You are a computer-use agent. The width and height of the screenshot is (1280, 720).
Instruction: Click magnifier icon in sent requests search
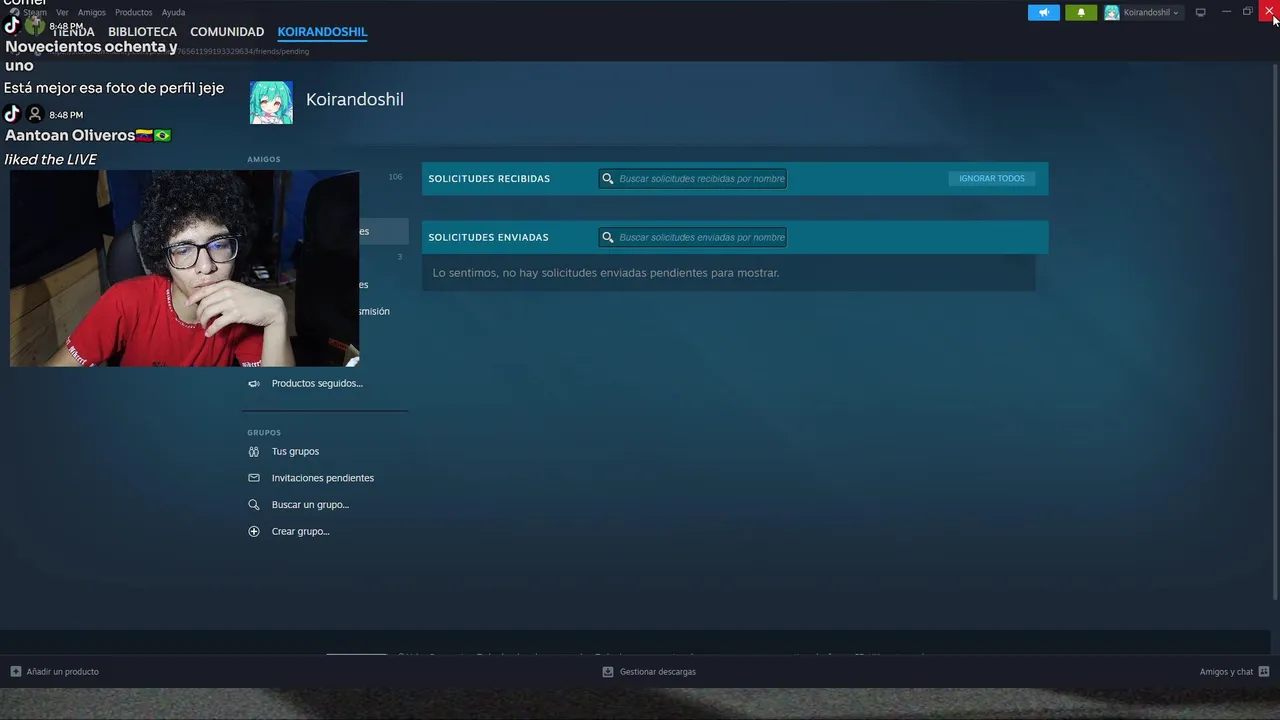(x=608, y=238)
